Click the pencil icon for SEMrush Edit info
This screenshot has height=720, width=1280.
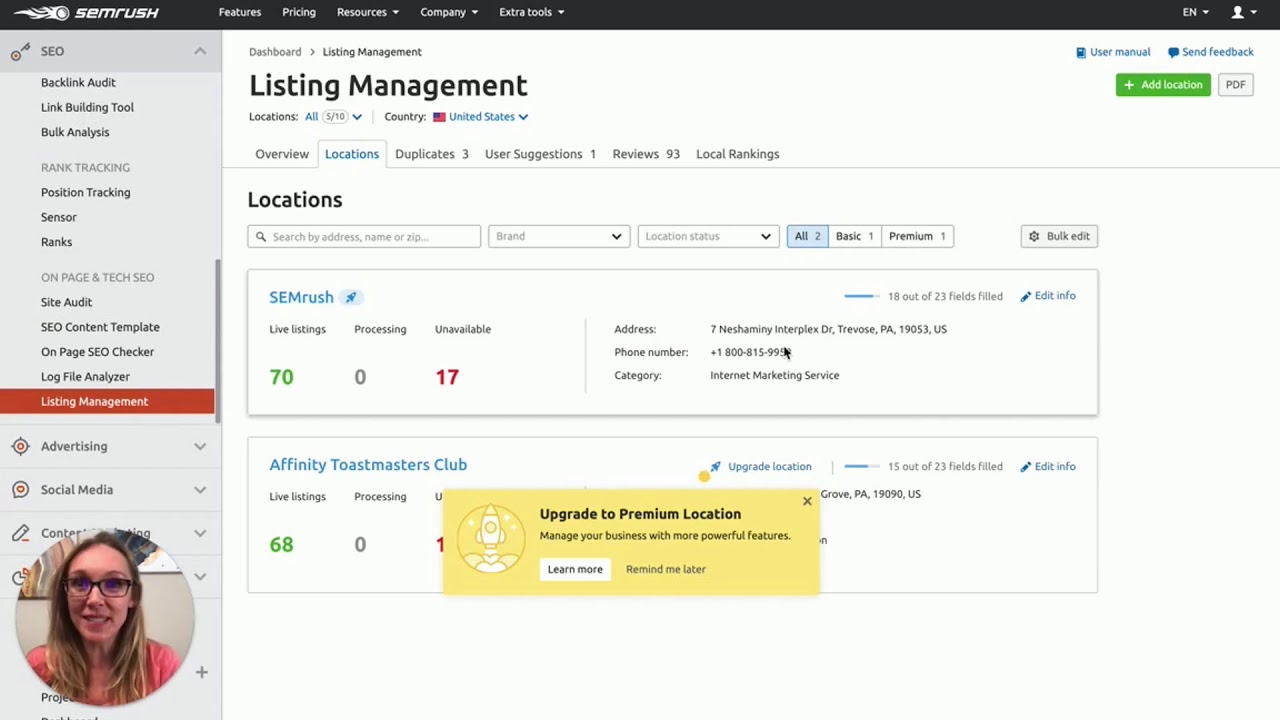[x=1025, y=297]
